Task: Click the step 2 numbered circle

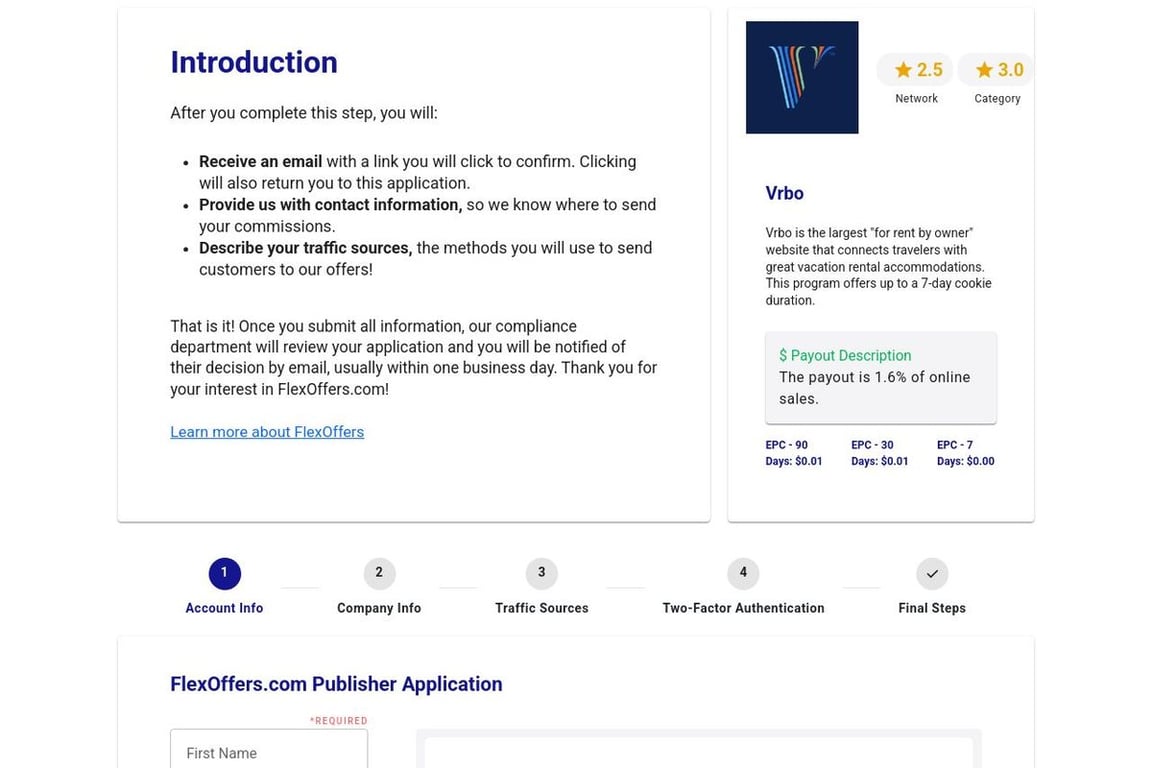Action: 379,573
